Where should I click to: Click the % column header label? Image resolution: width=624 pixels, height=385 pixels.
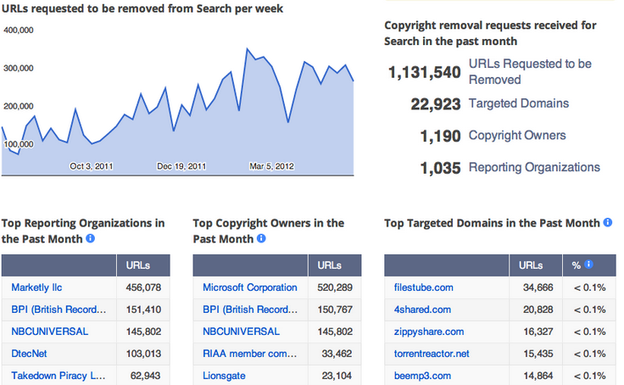(x=576, y=265)
